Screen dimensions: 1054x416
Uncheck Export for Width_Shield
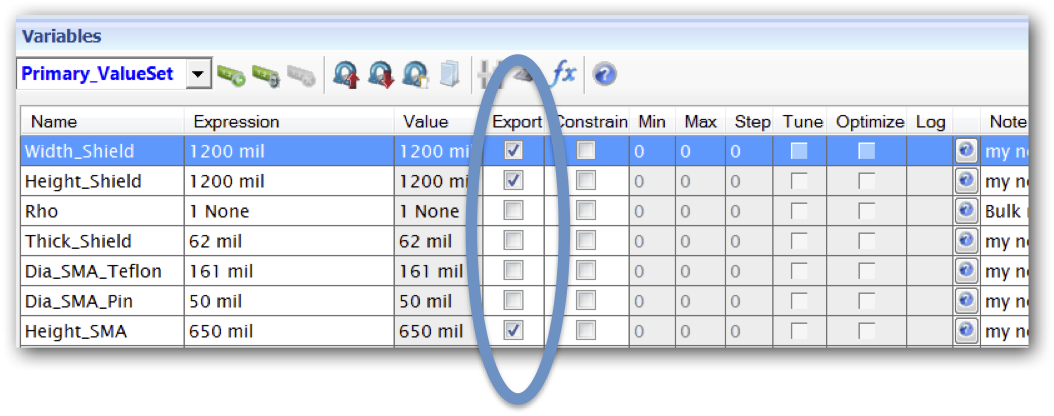(513, 151)
